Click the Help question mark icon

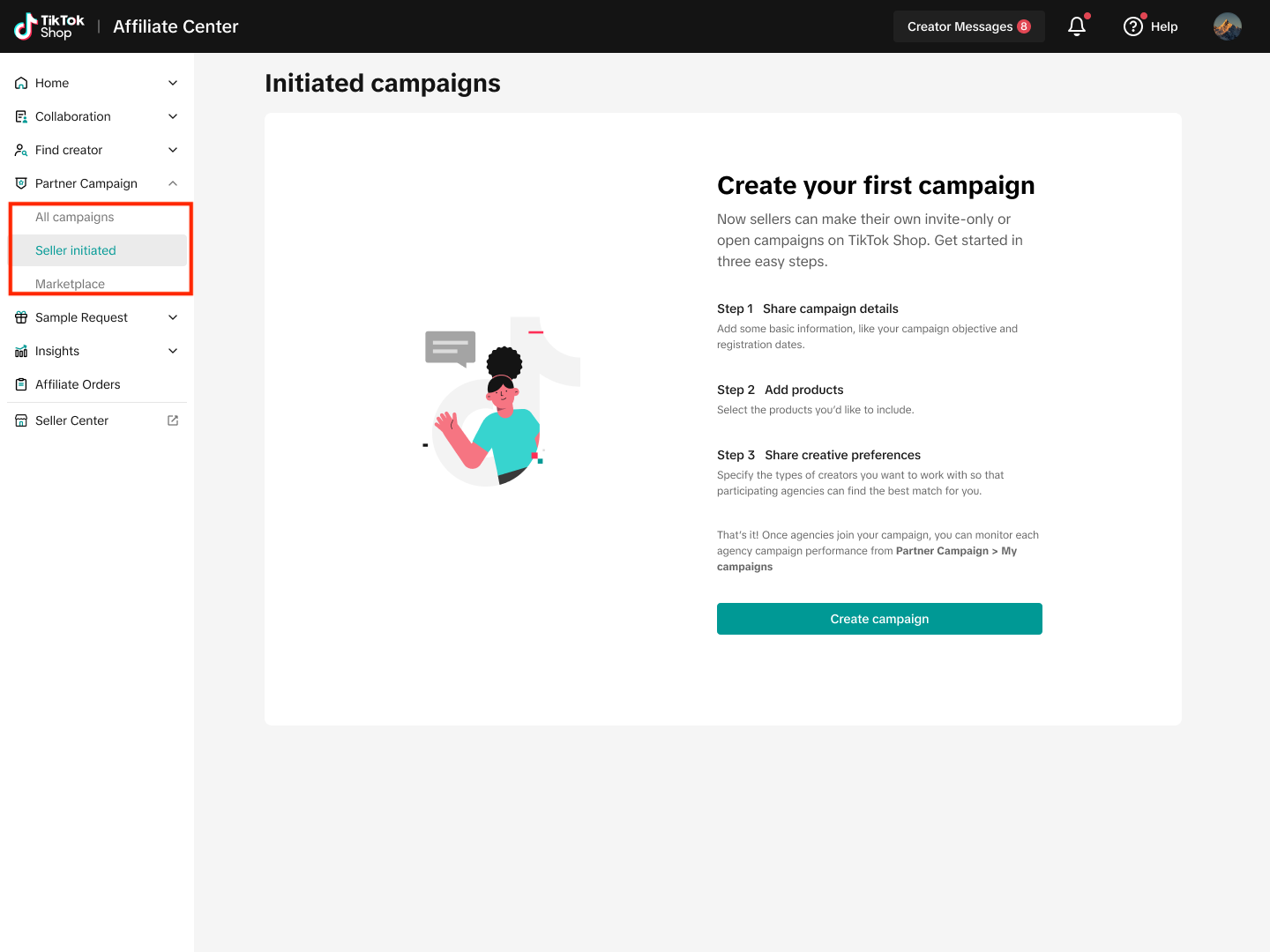click(1132, 26)
